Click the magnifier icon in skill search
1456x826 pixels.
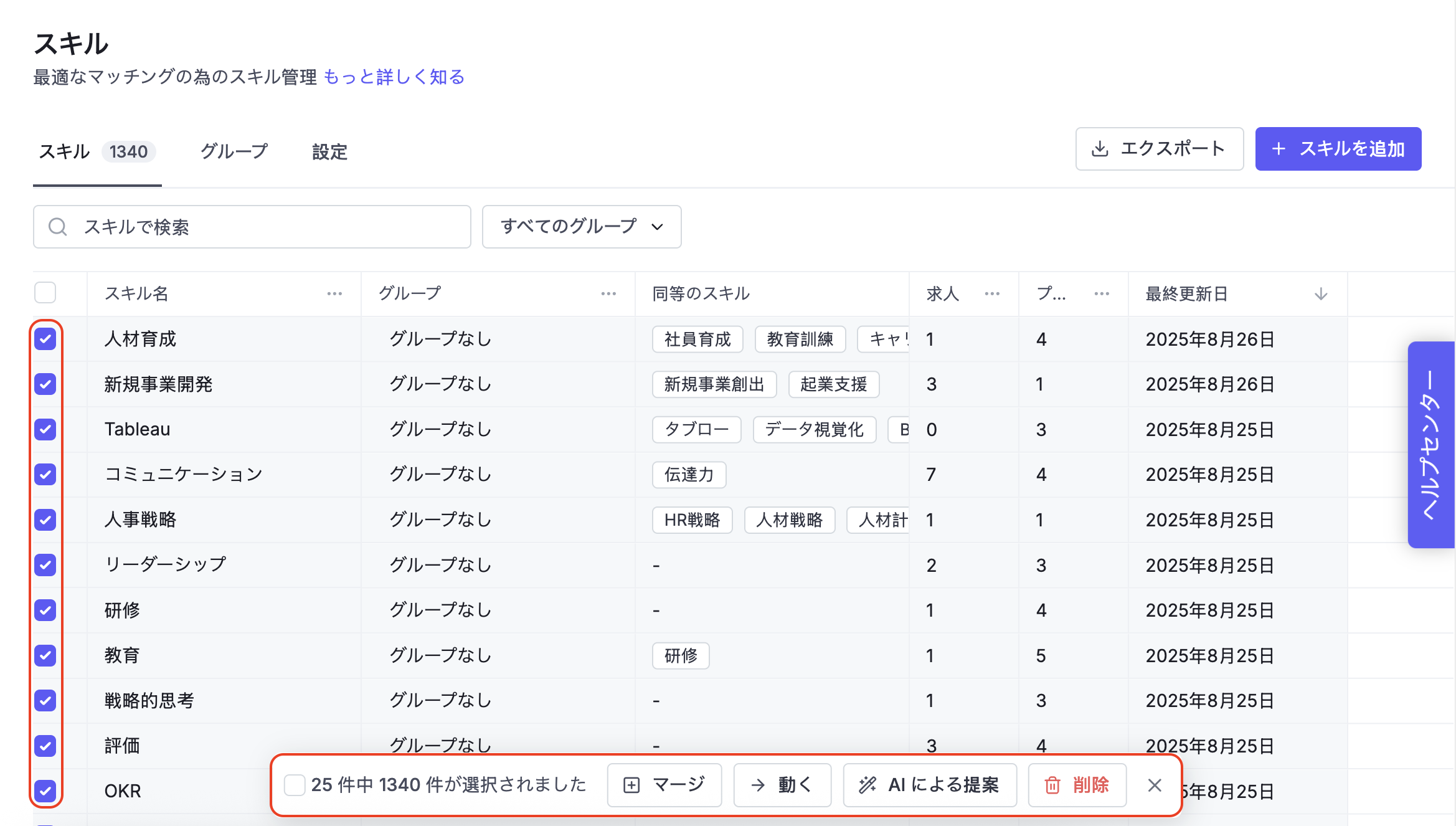[x=58, y=227]
